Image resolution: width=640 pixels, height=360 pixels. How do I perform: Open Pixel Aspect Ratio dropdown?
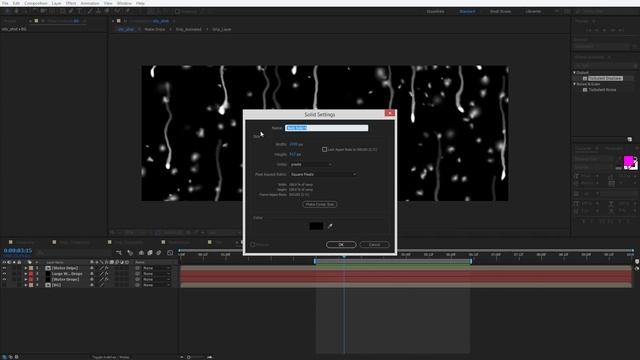(x=323, y=174)
